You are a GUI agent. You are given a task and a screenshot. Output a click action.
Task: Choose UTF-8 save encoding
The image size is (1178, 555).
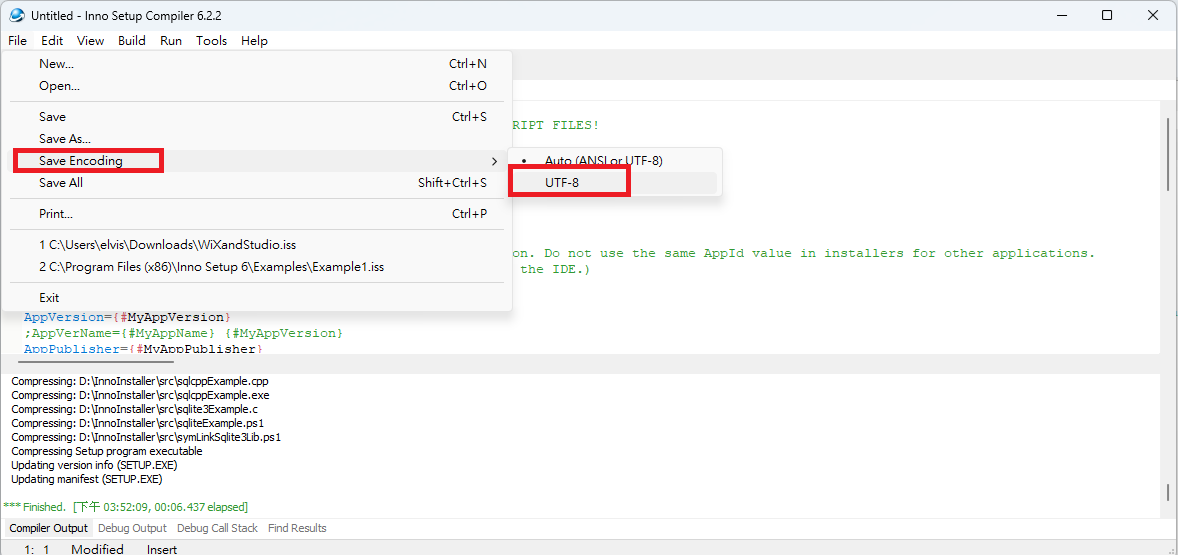(562, 183)
